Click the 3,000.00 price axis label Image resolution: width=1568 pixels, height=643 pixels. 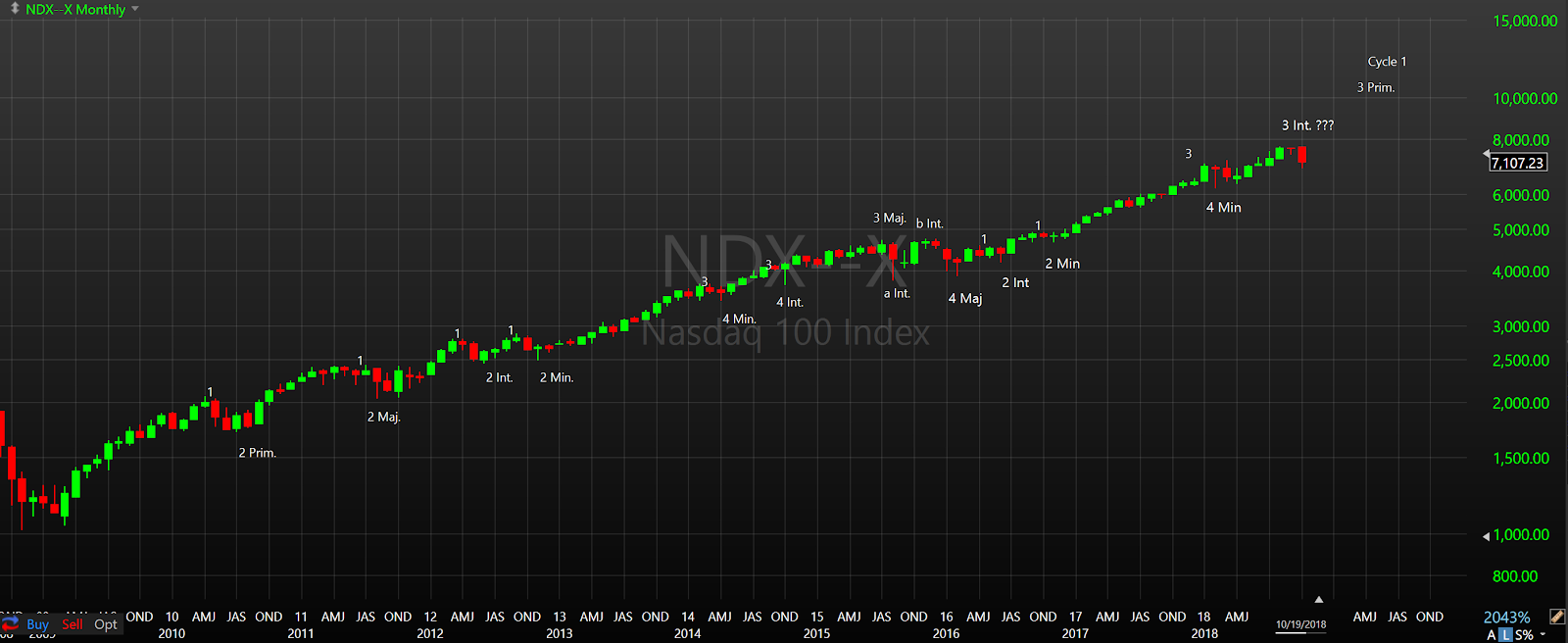(x=1521, y=326)
